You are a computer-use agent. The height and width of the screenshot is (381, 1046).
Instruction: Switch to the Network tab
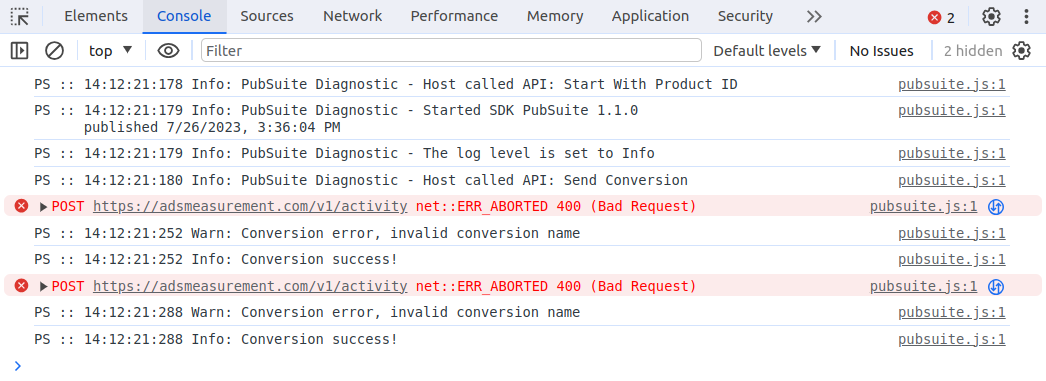click(353, 17)
